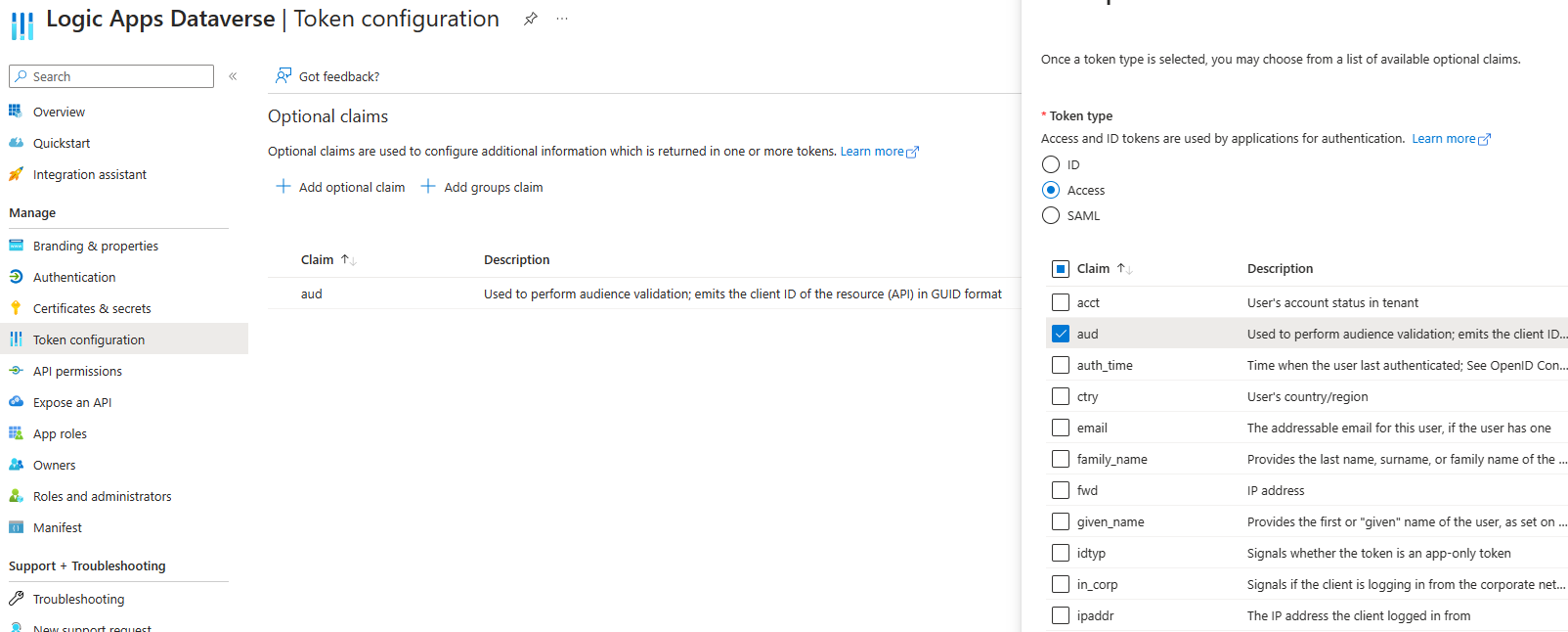Toggle the select-all Claim header checkbox
1568x632 pixels.
(x=1061, y=269)
